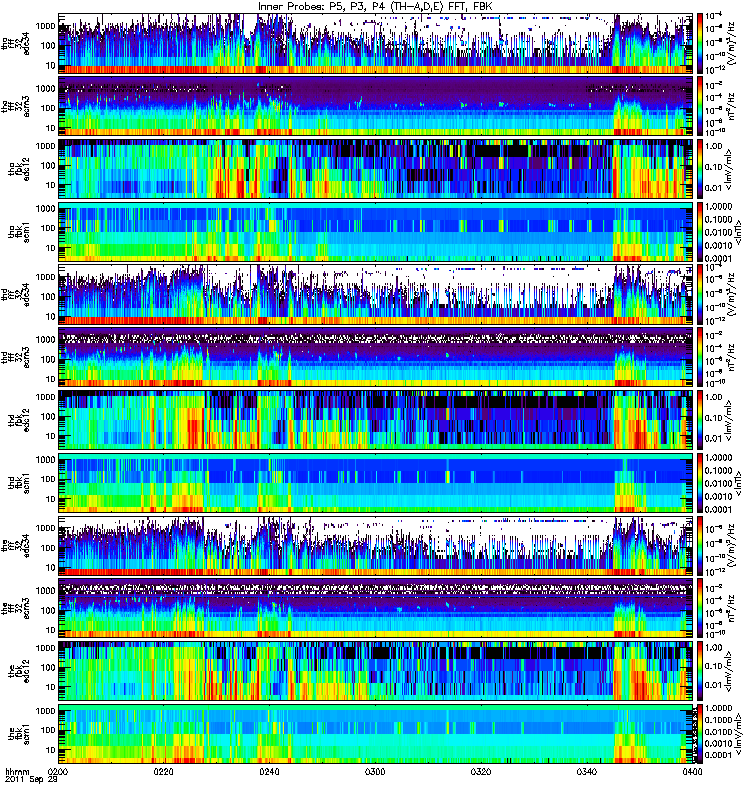The width and height of the screenshot is (750, 800).
Task: Click the 0220 time tick label
Action: 163,771
